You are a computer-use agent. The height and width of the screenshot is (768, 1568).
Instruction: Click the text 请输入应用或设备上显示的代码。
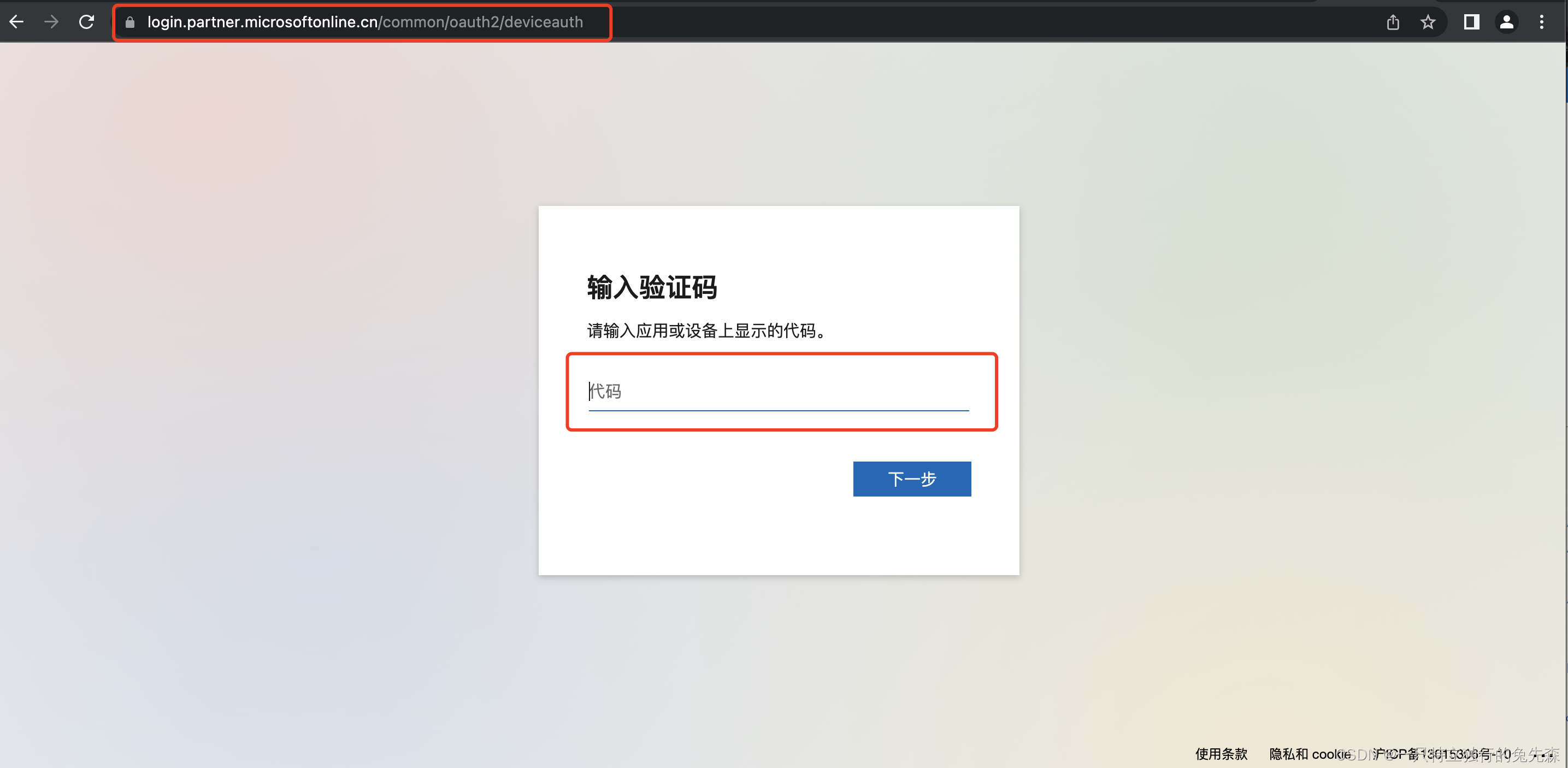pyautogui.click(x=708, y=330)
